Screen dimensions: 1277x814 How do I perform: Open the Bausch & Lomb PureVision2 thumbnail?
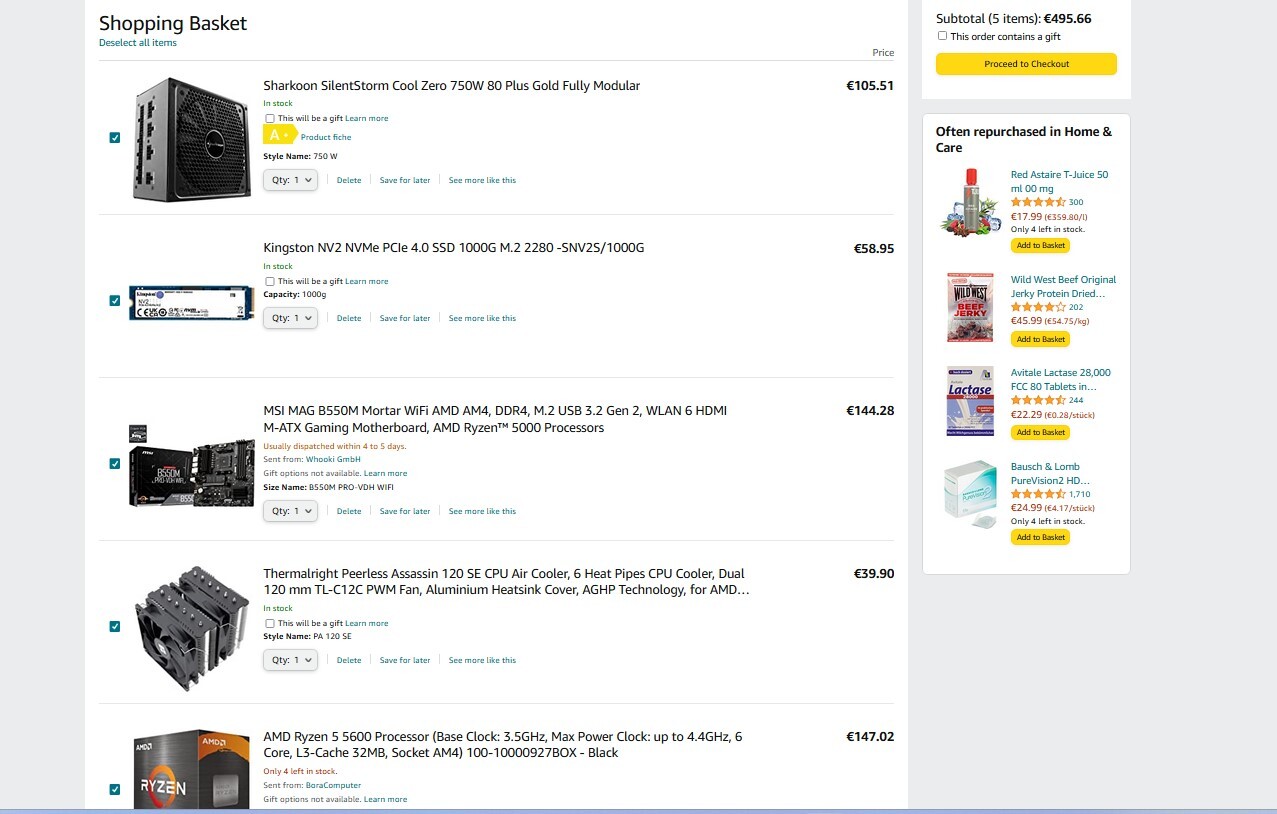970,495
